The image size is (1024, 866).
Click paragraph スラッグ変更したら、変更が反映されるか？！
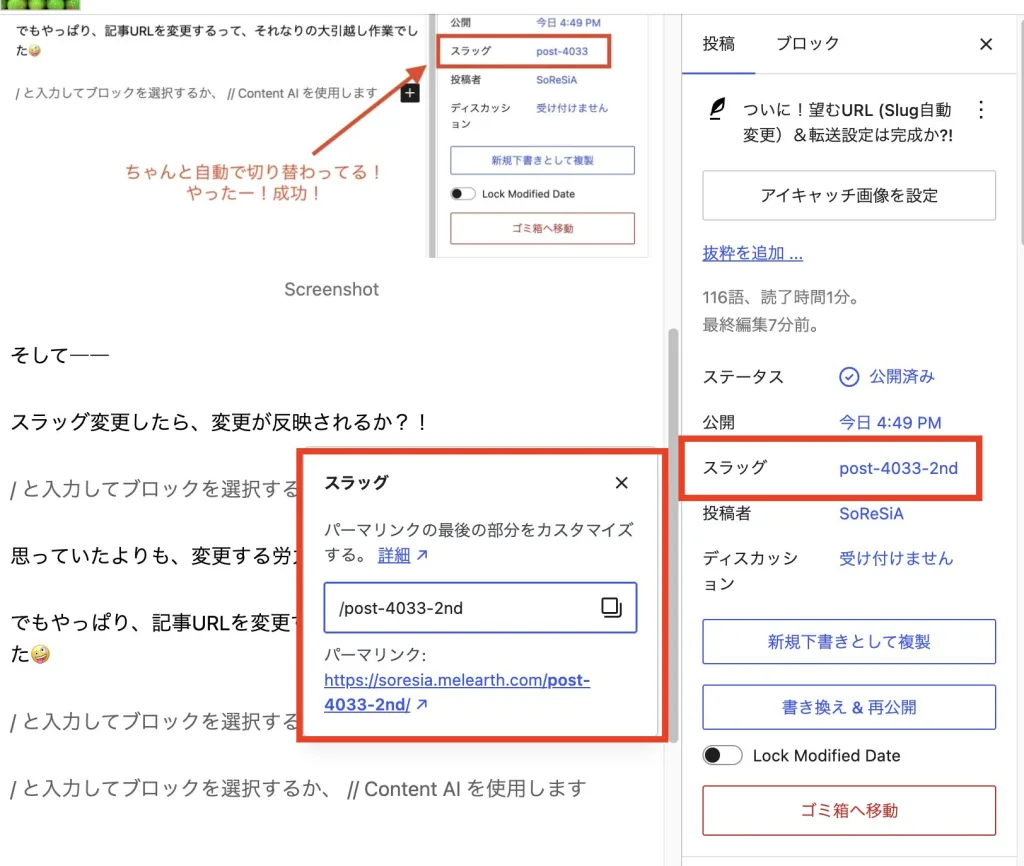220,422
